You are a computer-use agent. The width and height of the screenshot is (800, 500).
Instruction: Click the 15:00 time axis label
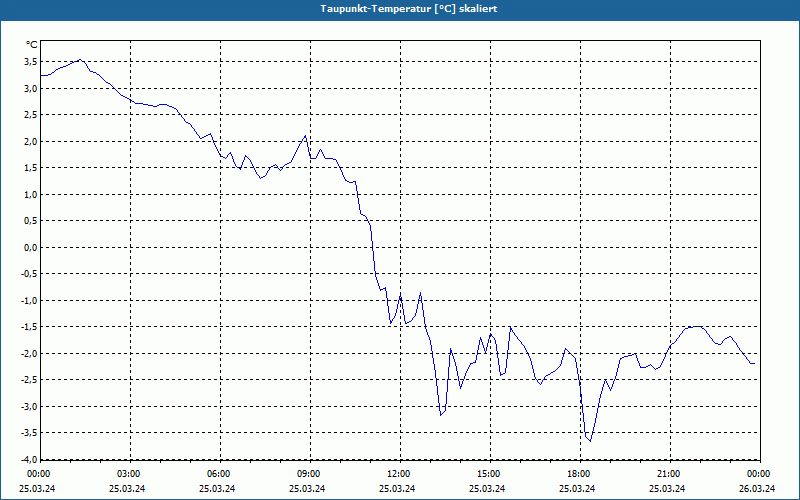[x=489, y=474]
